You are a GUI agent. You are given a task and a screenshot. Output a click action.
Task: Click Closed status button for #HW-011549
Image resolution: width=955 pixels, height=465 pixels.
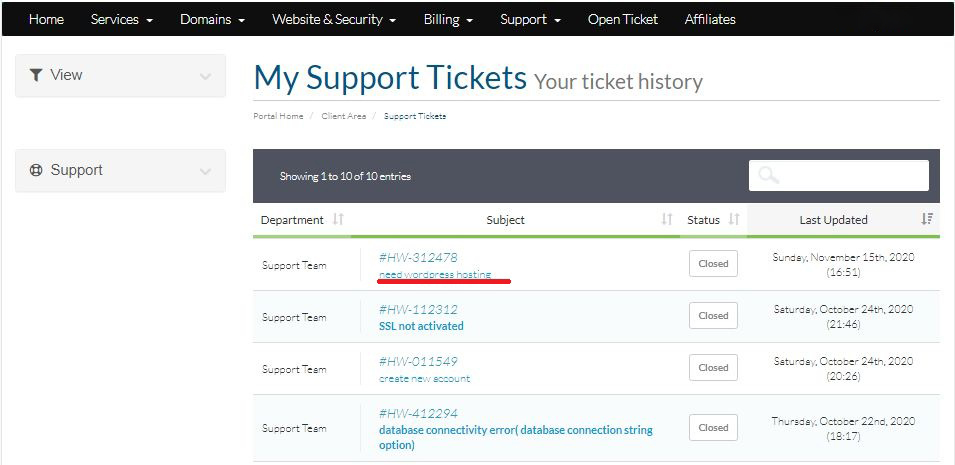(x=713, y=368)
